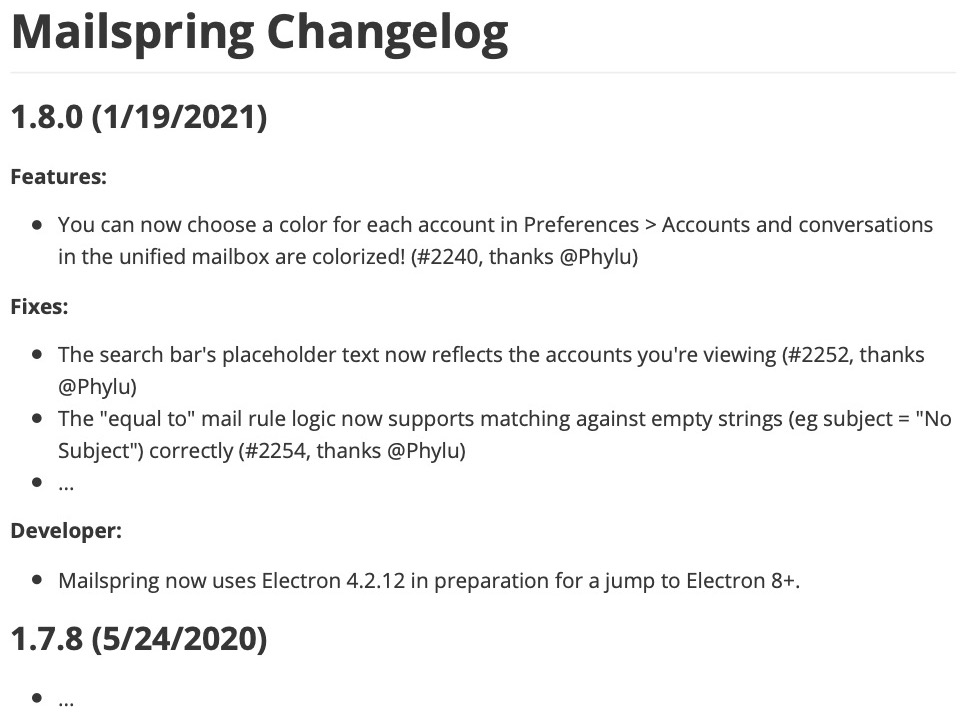The image size is (965, 727).
Task: Click the Developer: section label
Action: pyautogui.click(x=66, y=531)
